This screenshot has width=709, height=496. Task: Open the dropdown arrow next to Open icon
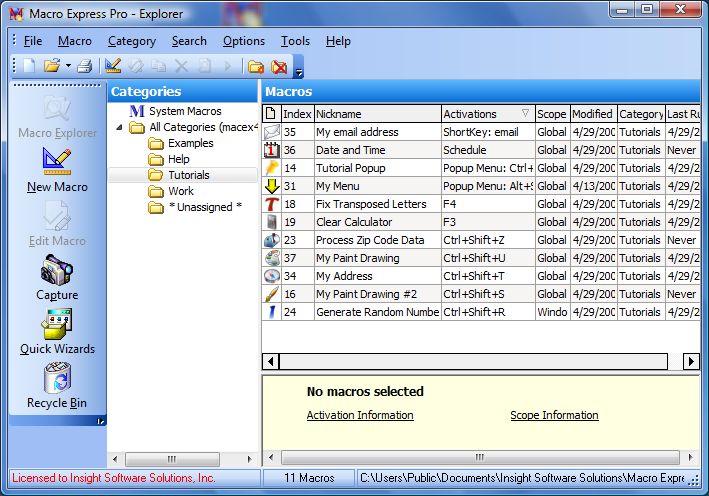[x=68, y=66]
